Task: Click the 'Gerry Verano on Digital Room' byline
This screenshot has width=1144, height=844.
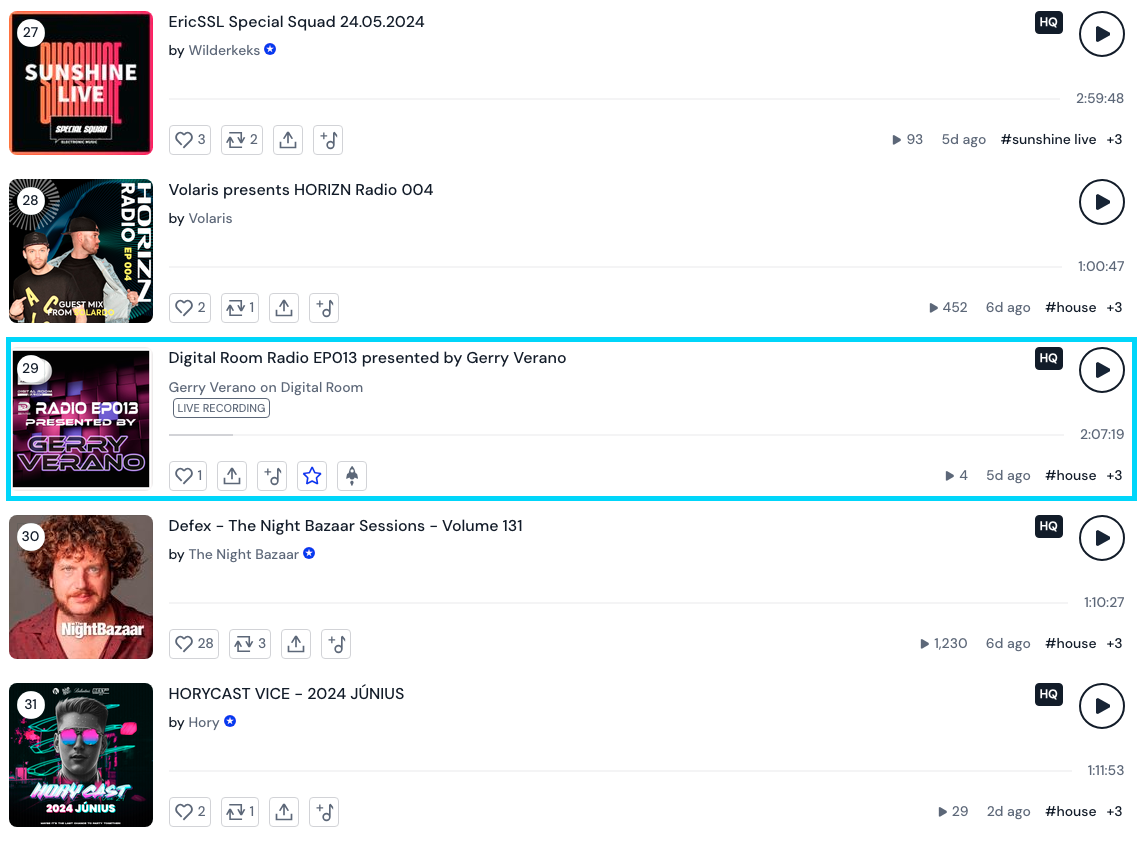Action: (x=266, y=387)
